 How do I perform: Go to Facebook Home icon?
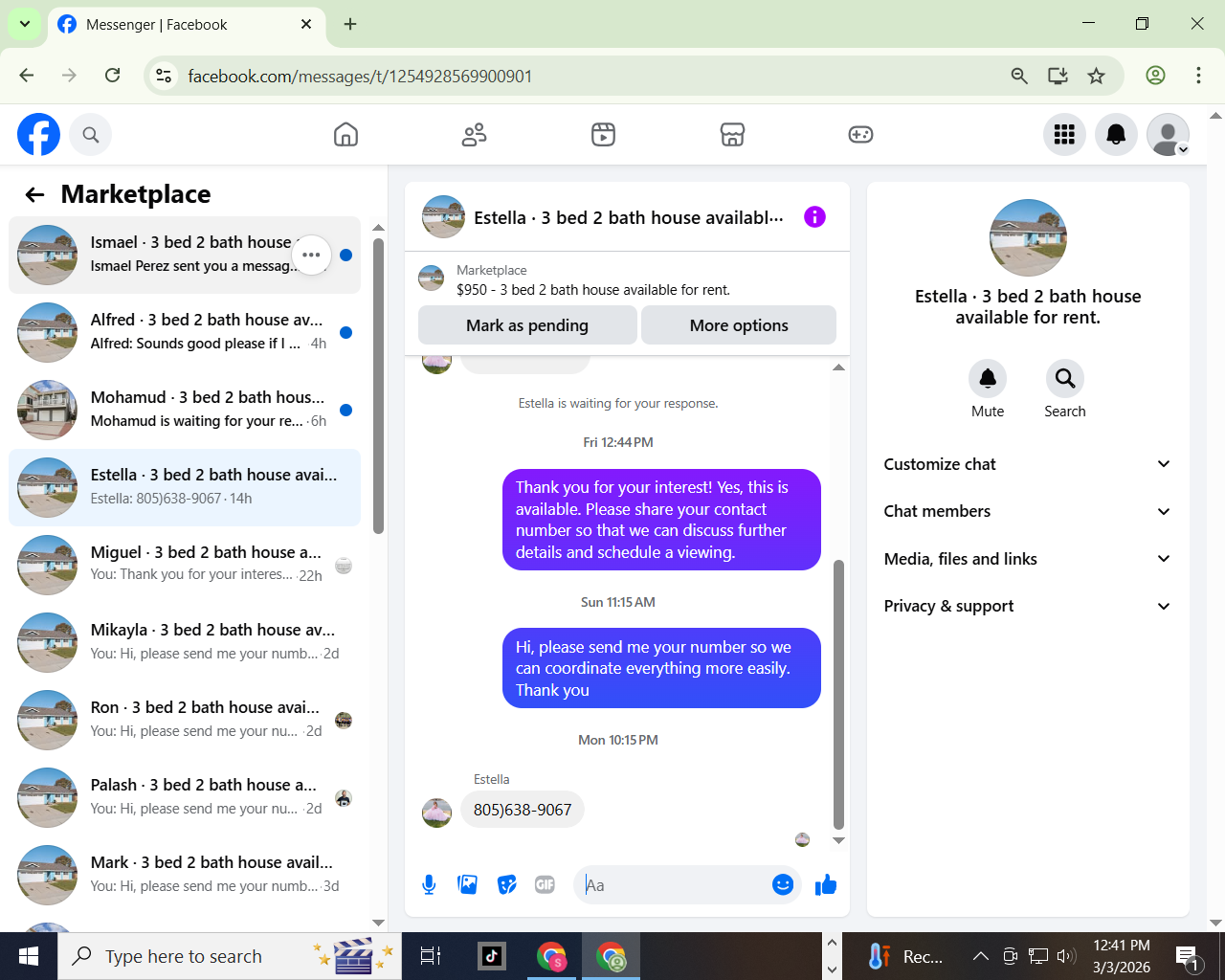(x=345, y=135)
